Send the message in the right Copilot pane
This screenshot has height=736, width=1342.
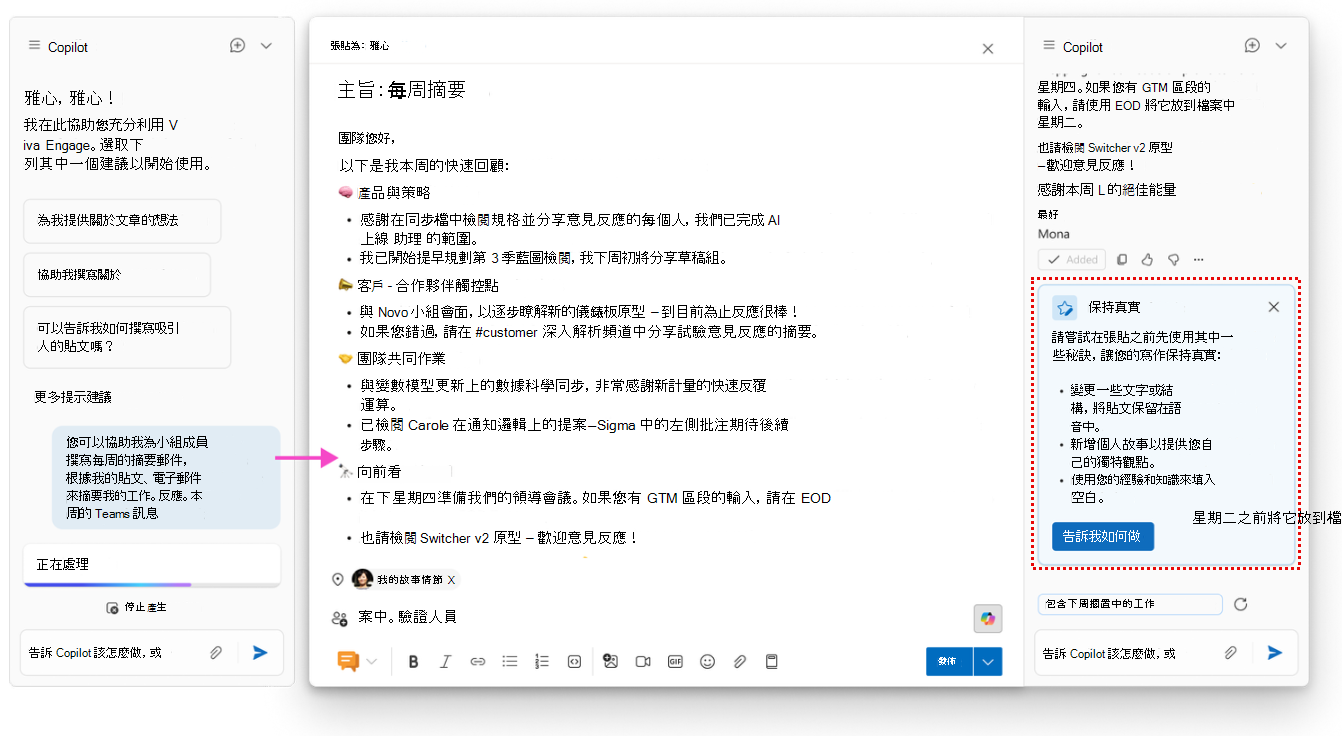(x=1275, y=653)
